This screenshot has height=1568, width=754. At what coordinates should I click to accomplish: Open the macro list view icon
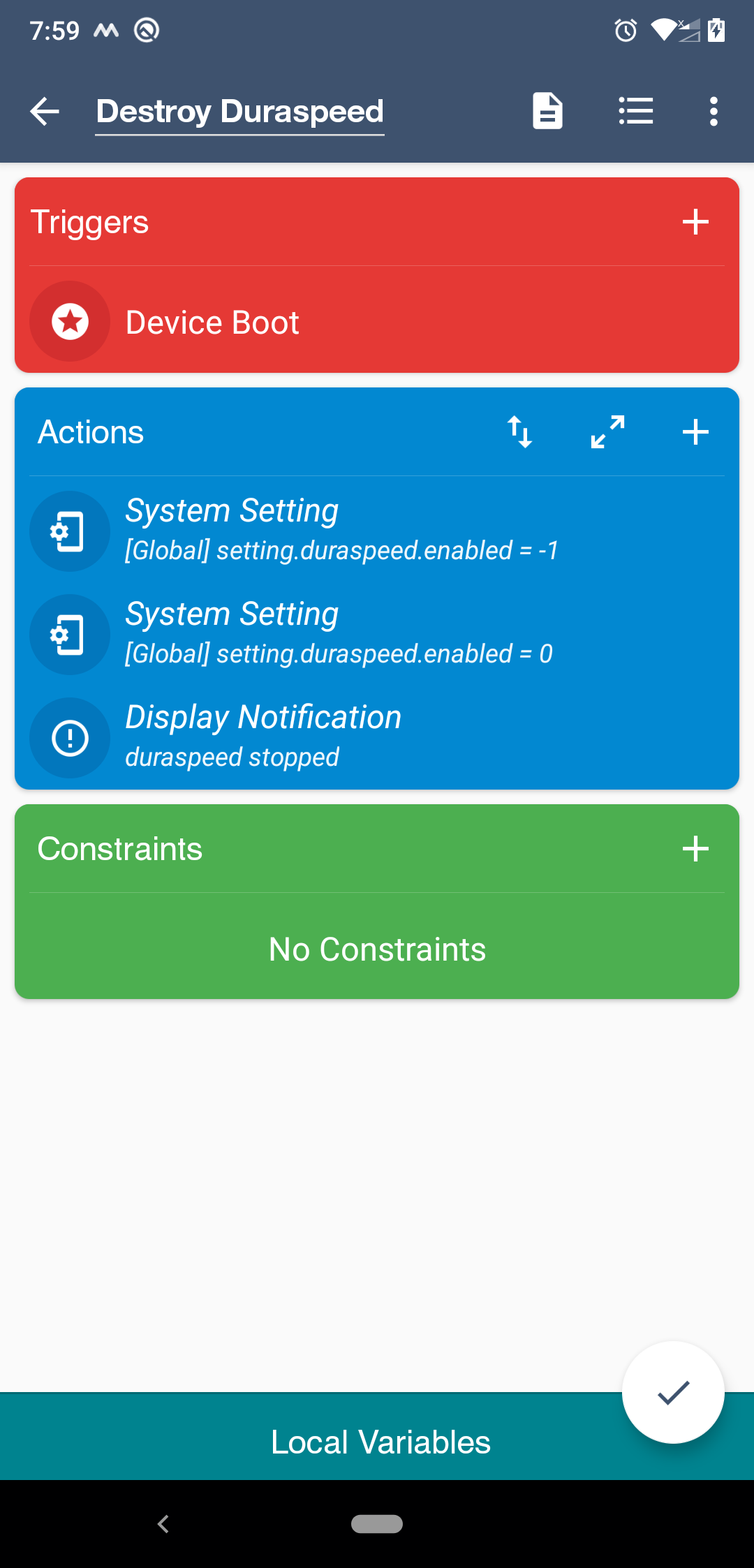[x=636, y=110]
